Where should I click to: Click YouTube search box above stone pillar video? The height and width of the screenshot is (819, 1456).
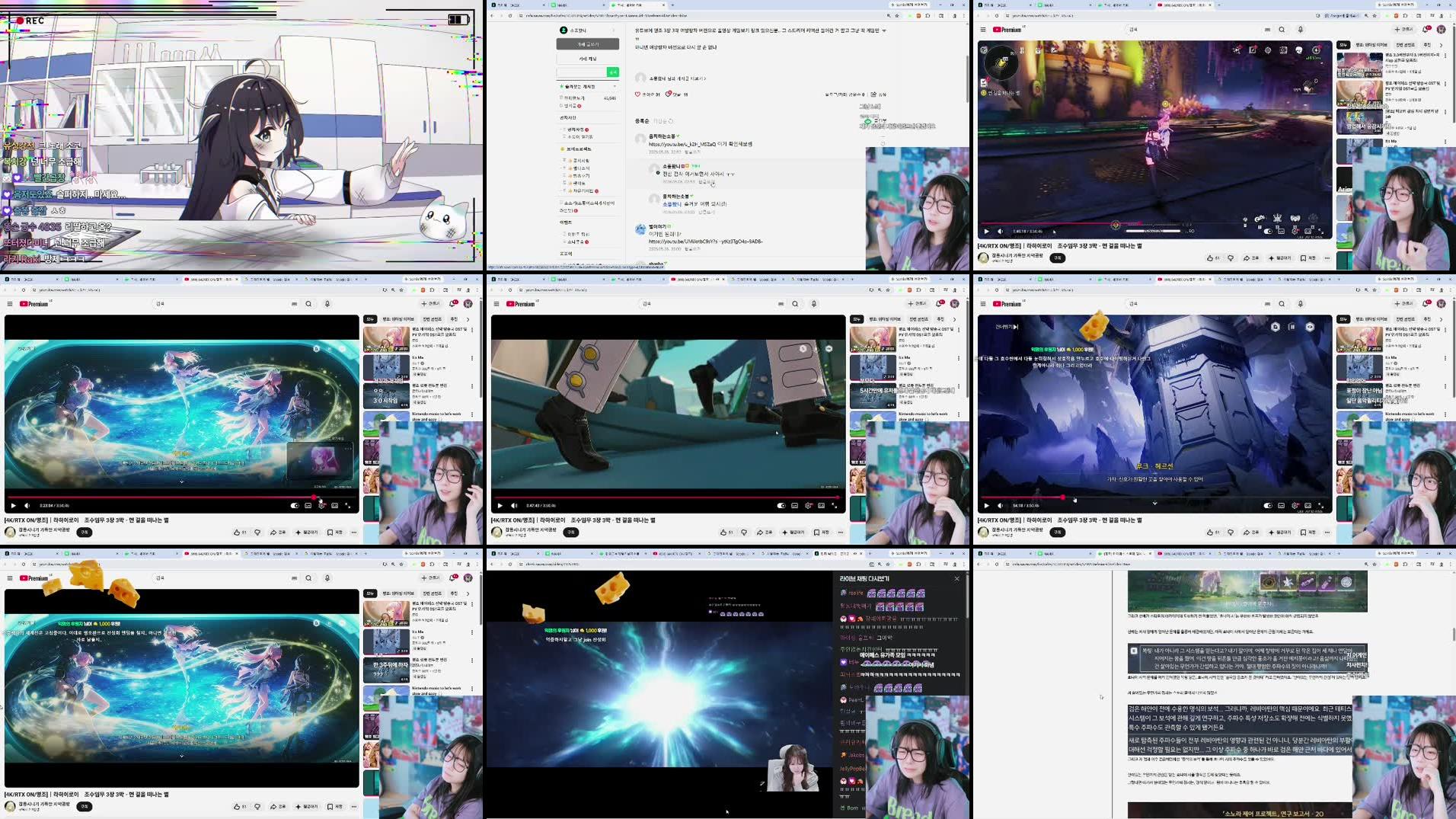click(x=1194, y=304)
